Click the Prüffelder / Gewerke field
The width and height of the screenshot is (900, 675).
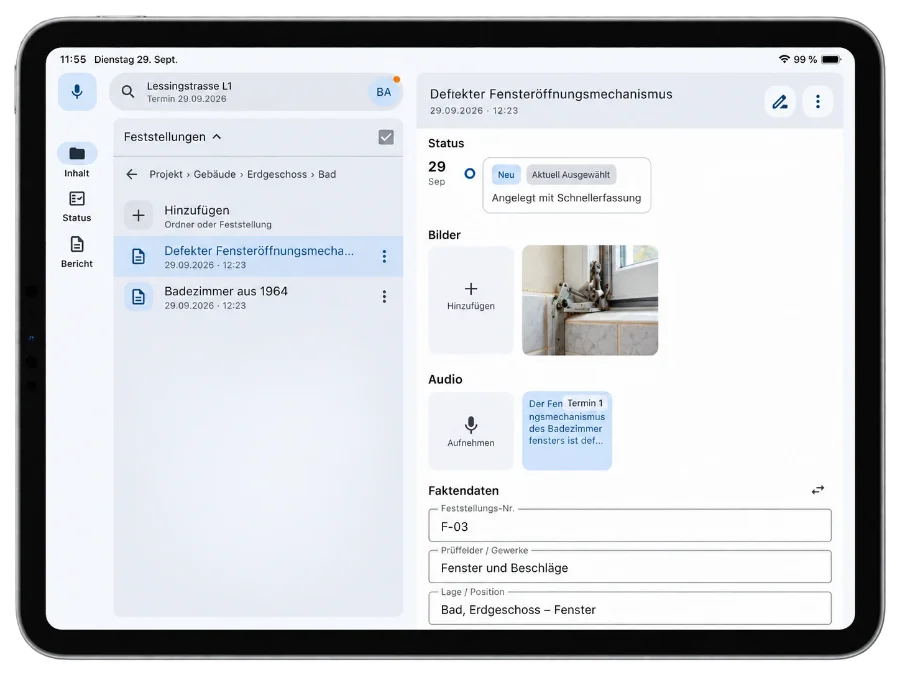(630, 567)
